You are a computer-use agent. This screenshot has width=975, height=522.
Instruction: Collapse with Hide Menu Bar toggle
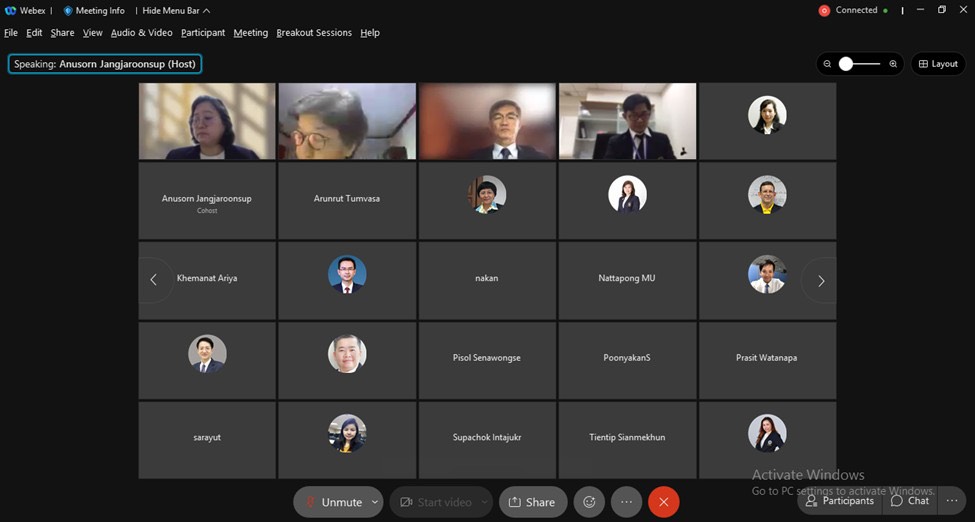(x=171, y=11)
